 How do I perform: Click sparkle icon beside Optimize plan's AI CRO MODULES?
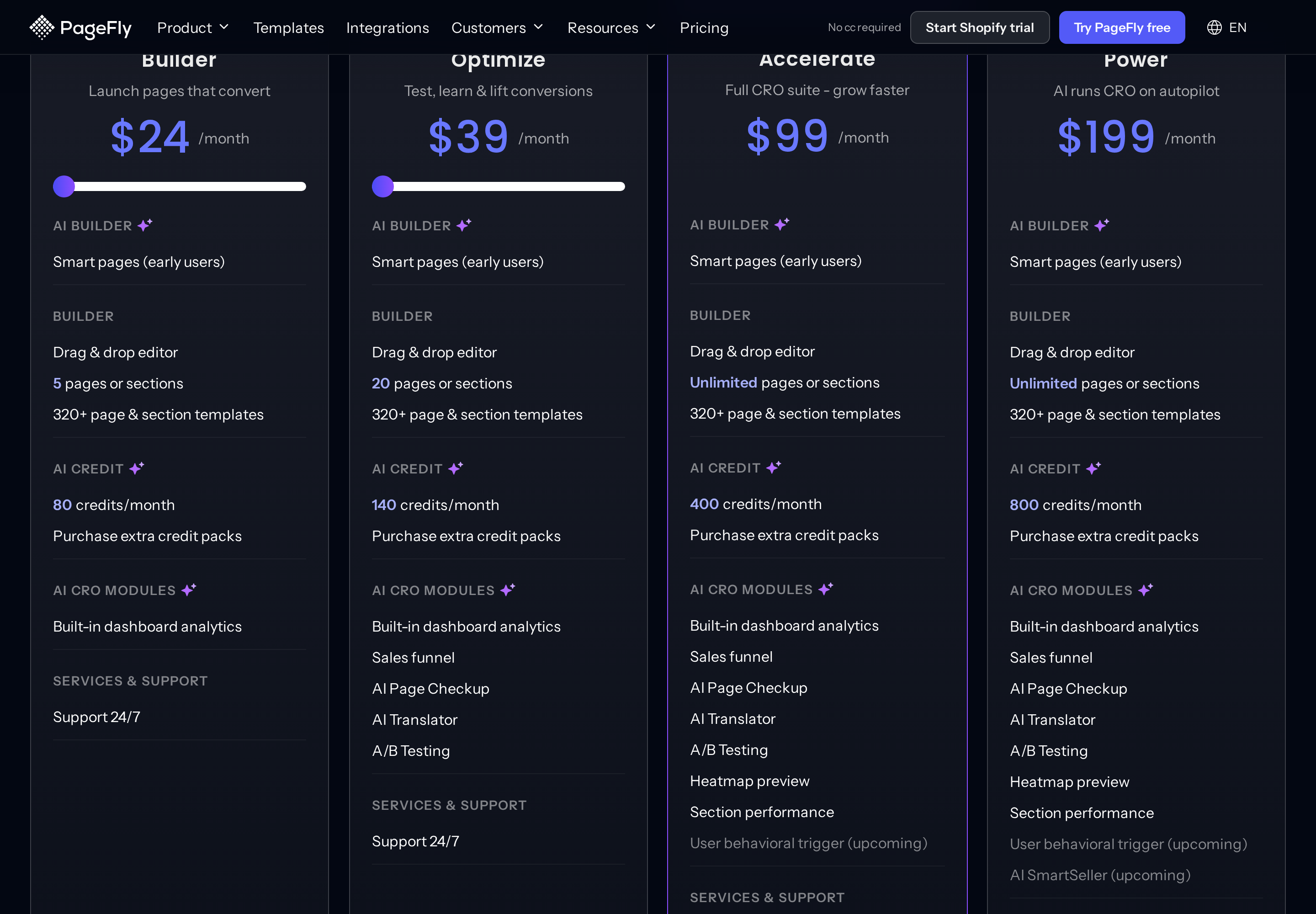(x=508, y=589)
